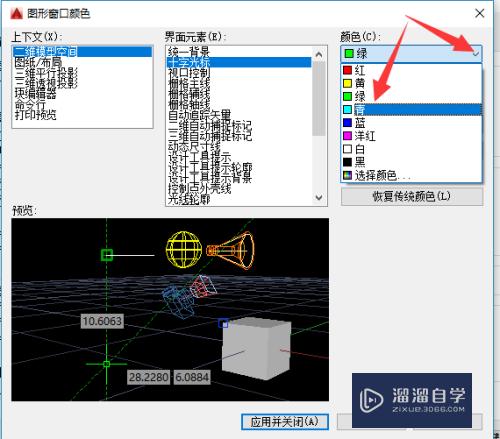Select 三维自动捕捉标记 element

(x=239, y=136)
